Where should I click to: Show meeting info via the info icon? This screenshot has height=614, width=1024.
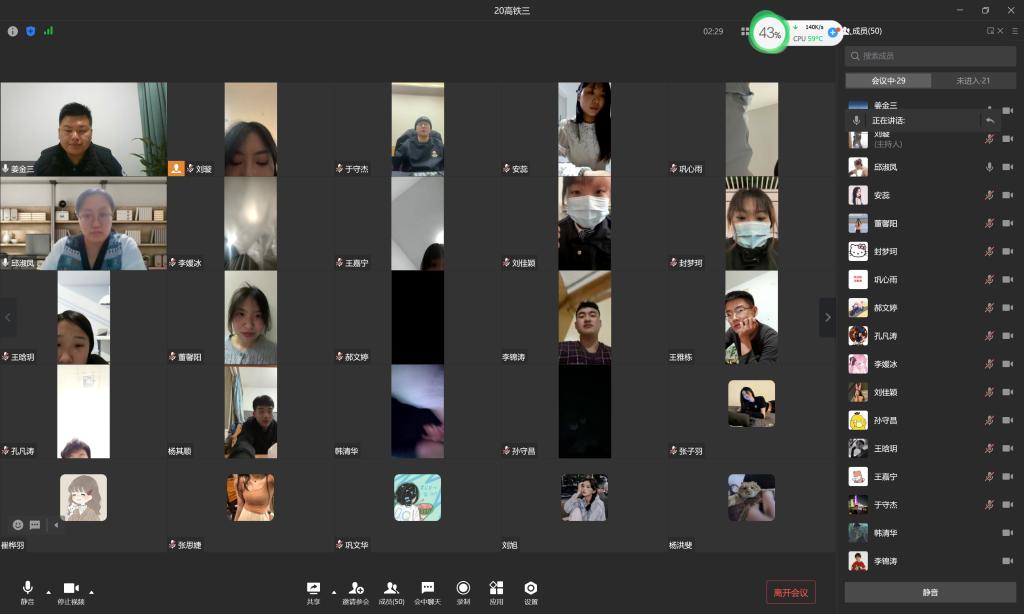coord(12,31)
